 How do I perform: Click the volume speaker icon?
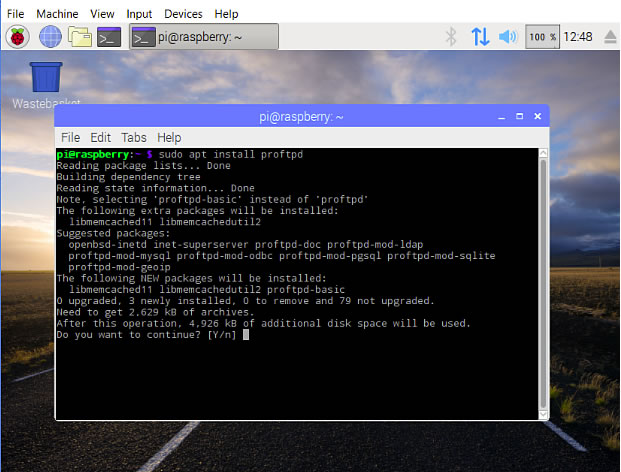pos(508,37)
